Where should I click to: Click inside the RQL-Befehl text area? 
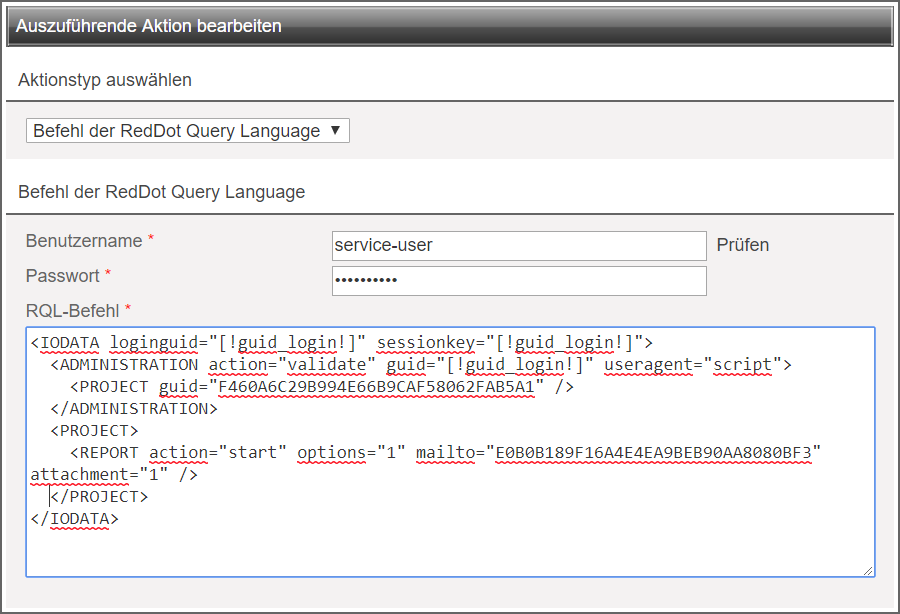pyautogui.click(x=451, y=452)
